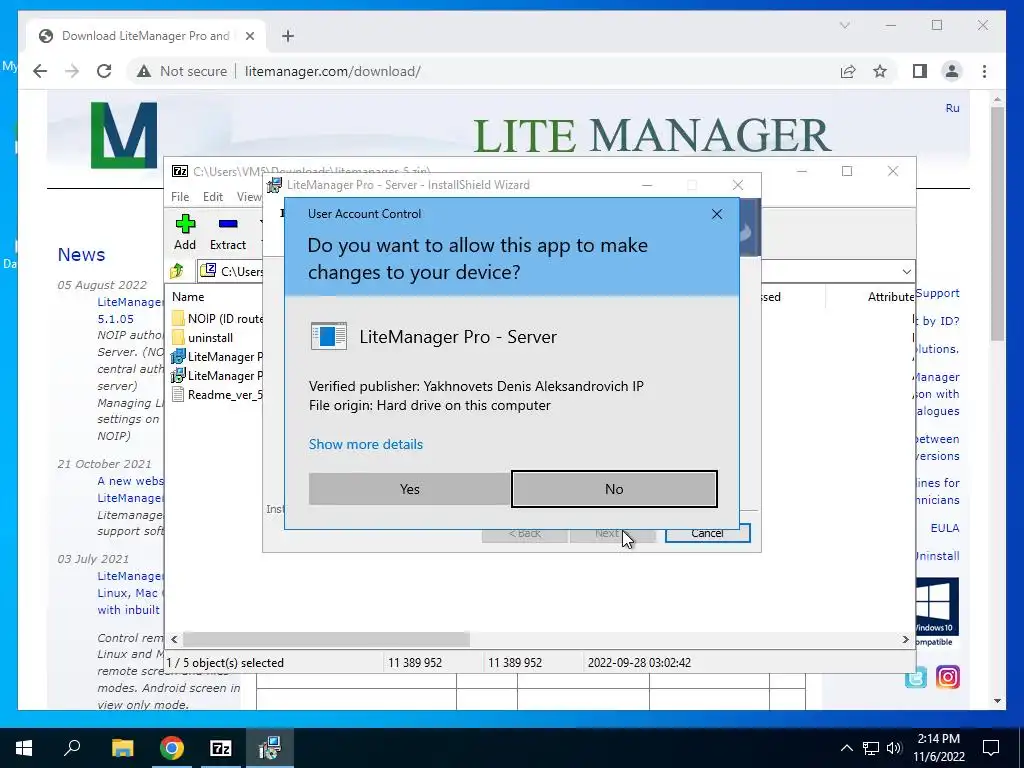Image resolution: width=1024 pixels, height=768 pixels.
Task: Select the uninstall folder in 7-Zip
Action: (x=202, y=338)
